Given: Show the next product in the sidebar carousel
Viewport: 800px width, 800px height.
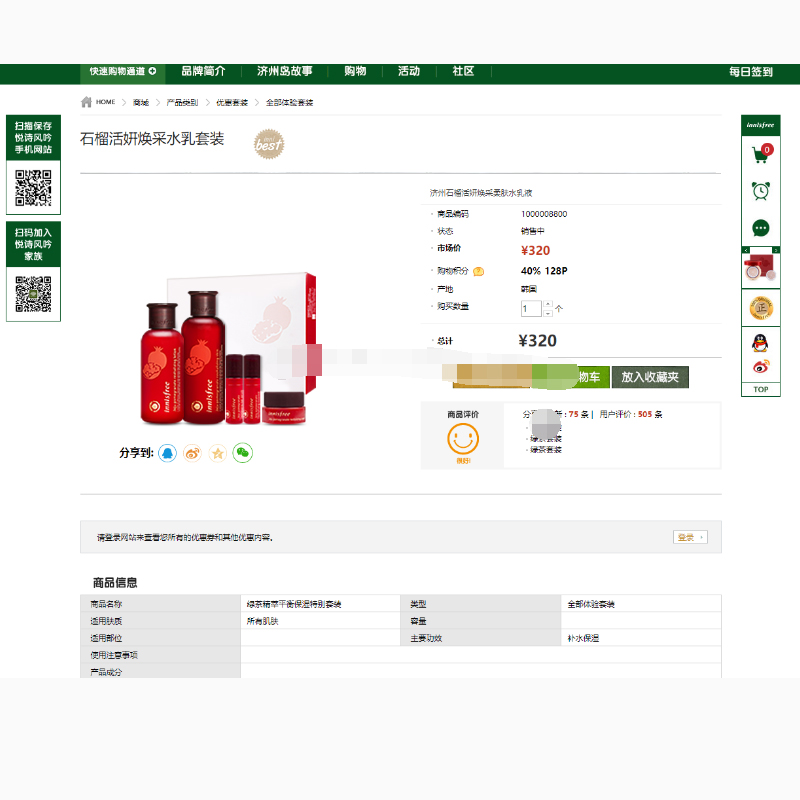Looking at the screenshot, I should pos(776,250).
